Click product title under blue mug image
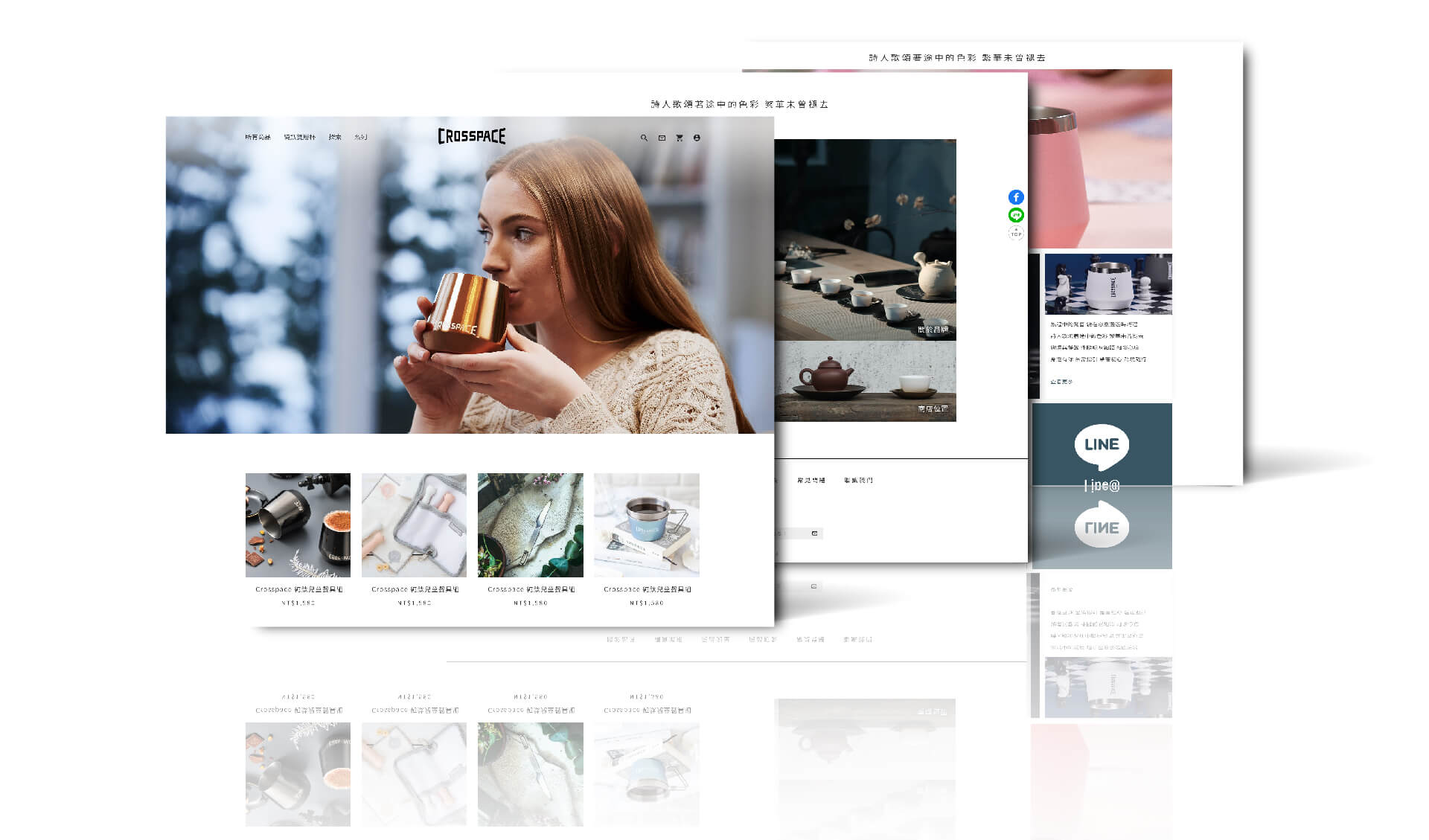The width and height of the screenshot is (1429, 840). (647, 589)
